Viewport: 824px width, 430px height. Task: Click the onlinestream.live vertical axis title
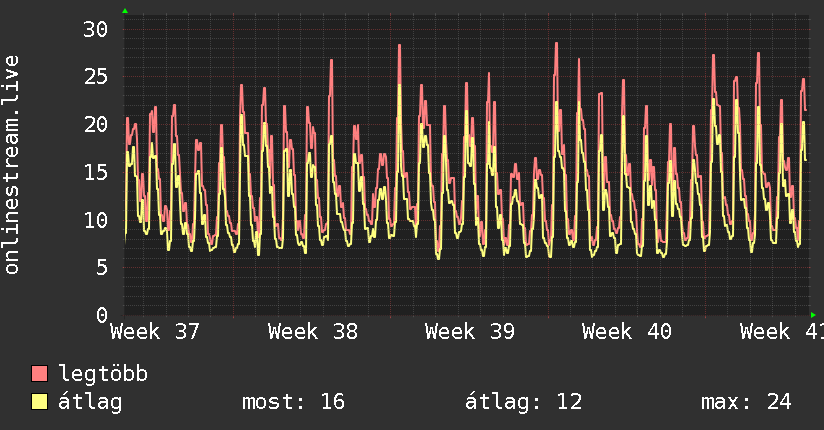click(11, 165)
